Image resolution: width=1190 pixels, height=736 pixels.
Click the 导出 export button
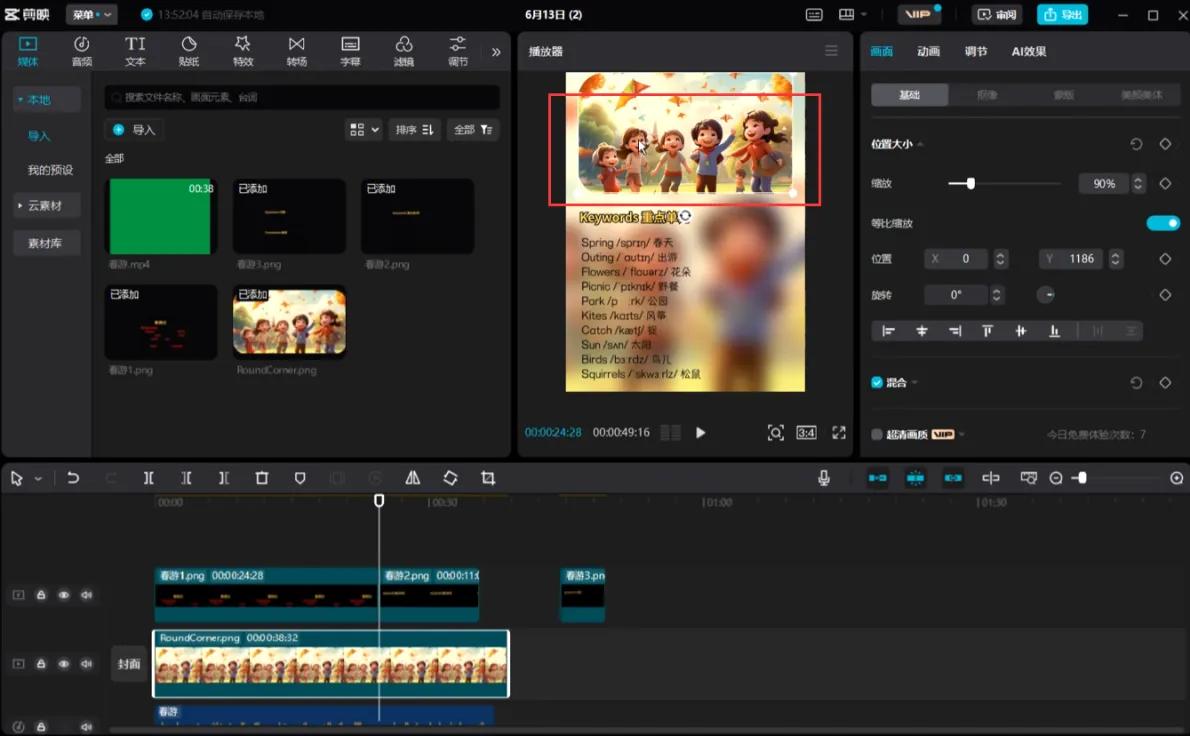tap(1062, 14)
